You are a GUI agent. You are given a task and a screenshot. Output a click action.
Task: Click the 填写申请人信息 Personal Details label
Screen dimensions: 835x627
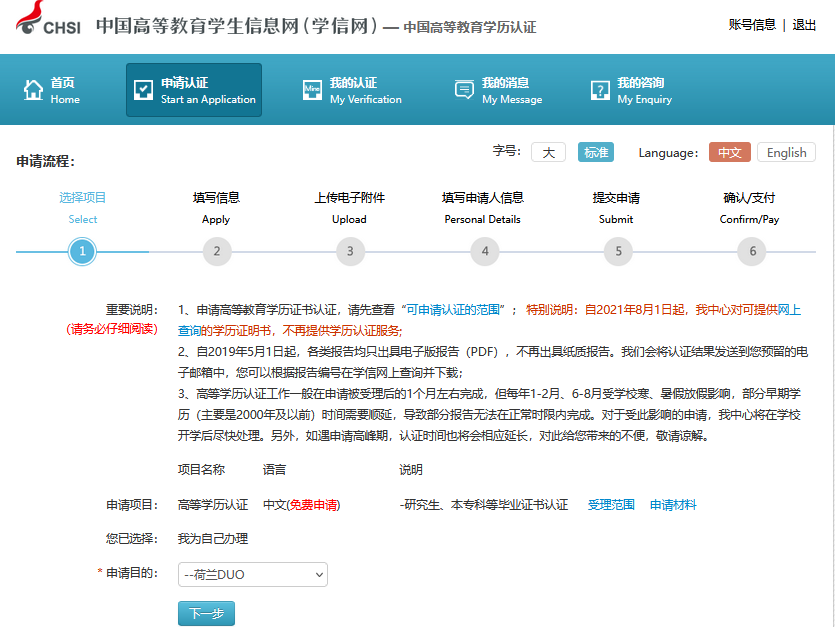click(482, 208)
